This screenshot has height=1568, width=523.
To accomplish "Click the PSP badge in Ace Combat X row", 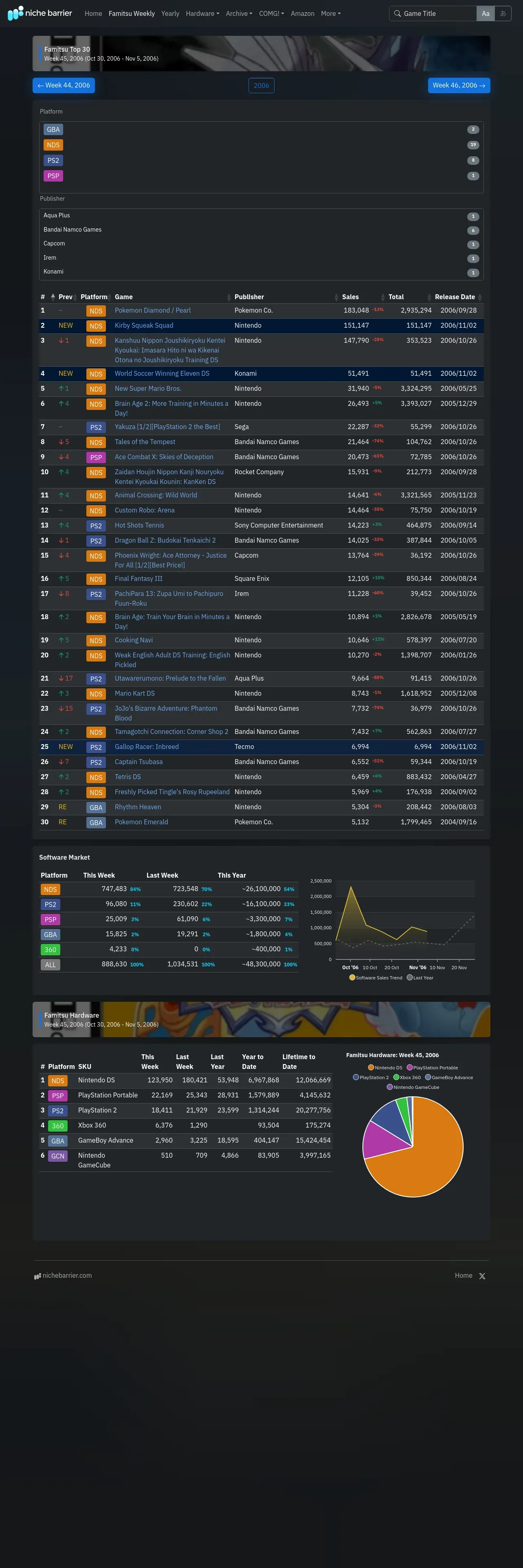I will 96,457.
